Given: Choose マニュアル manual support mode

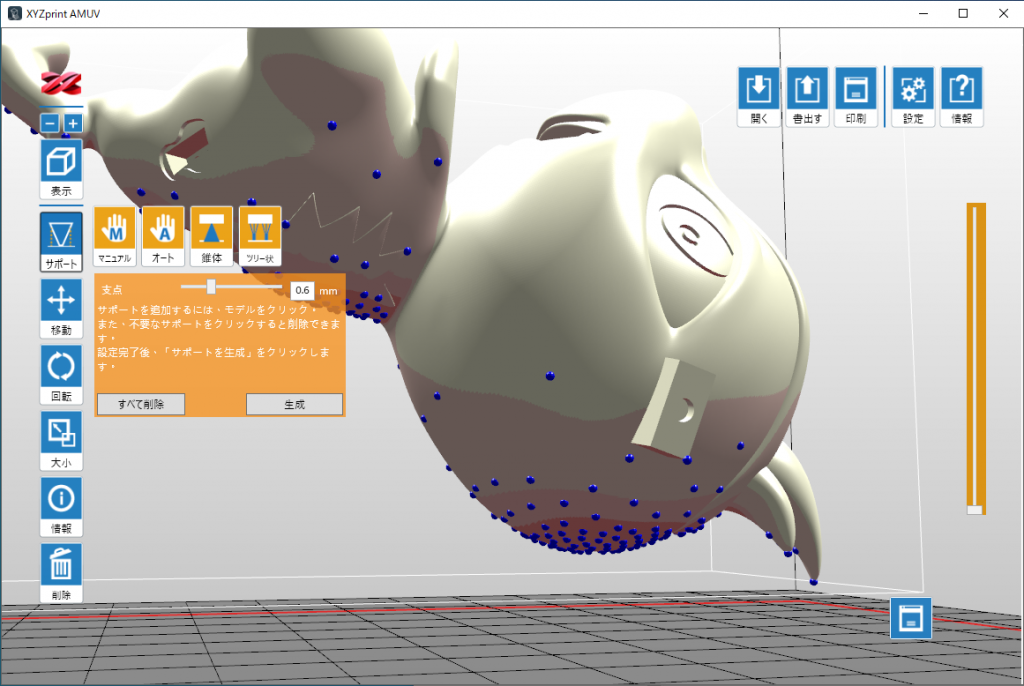Looking at the screenshot, I should [115, 236].
